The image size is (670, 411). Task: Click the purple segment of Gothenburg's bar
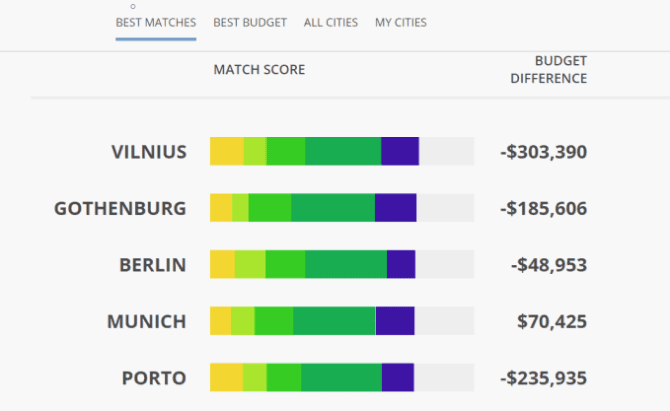(x=395, y=208)
